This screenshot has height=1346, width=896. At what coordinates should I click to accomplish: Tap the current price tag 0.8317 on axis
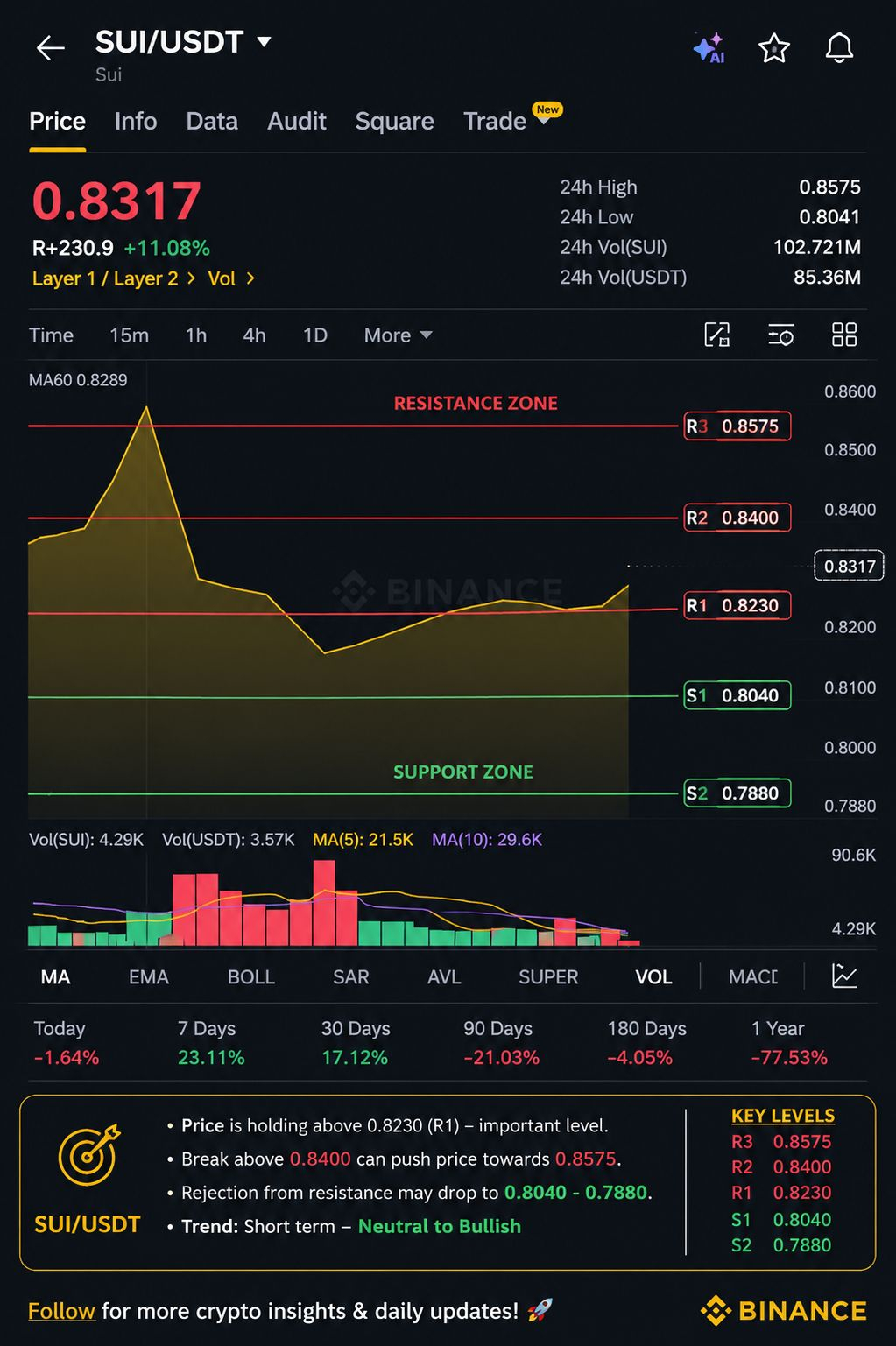click(849, 566)
